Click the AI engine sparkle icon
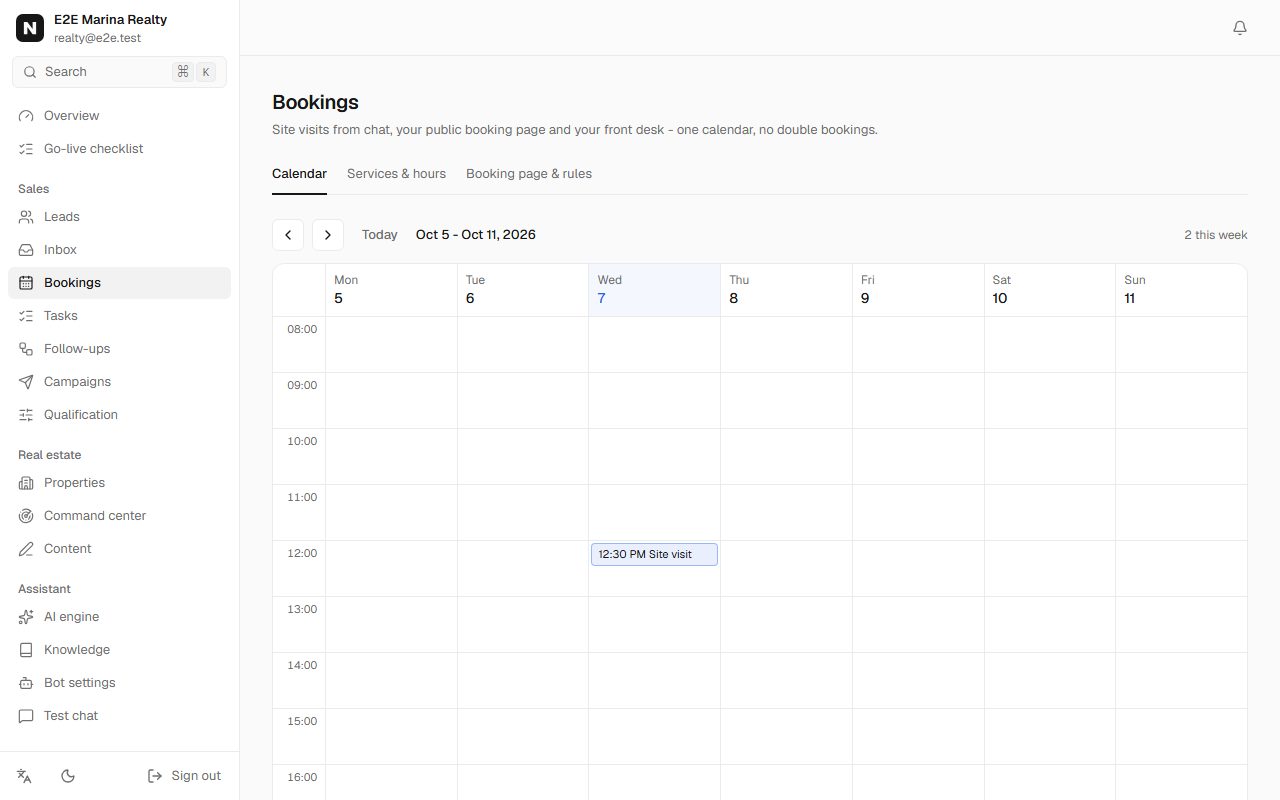The width and height of the screenshot is (1280, 800). [x=26, y=617]
